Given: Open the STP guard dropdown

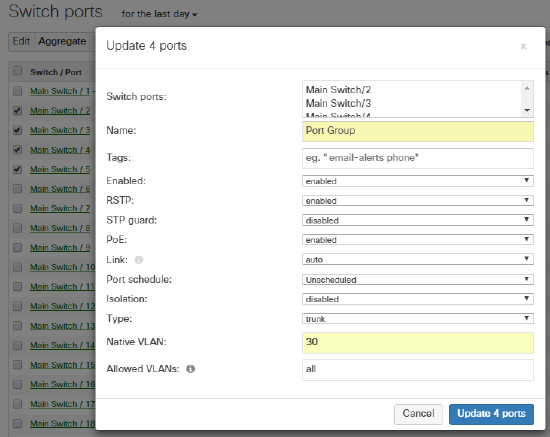Looking at the screenshot, I should pyautogui.click(x=418, y=220).
